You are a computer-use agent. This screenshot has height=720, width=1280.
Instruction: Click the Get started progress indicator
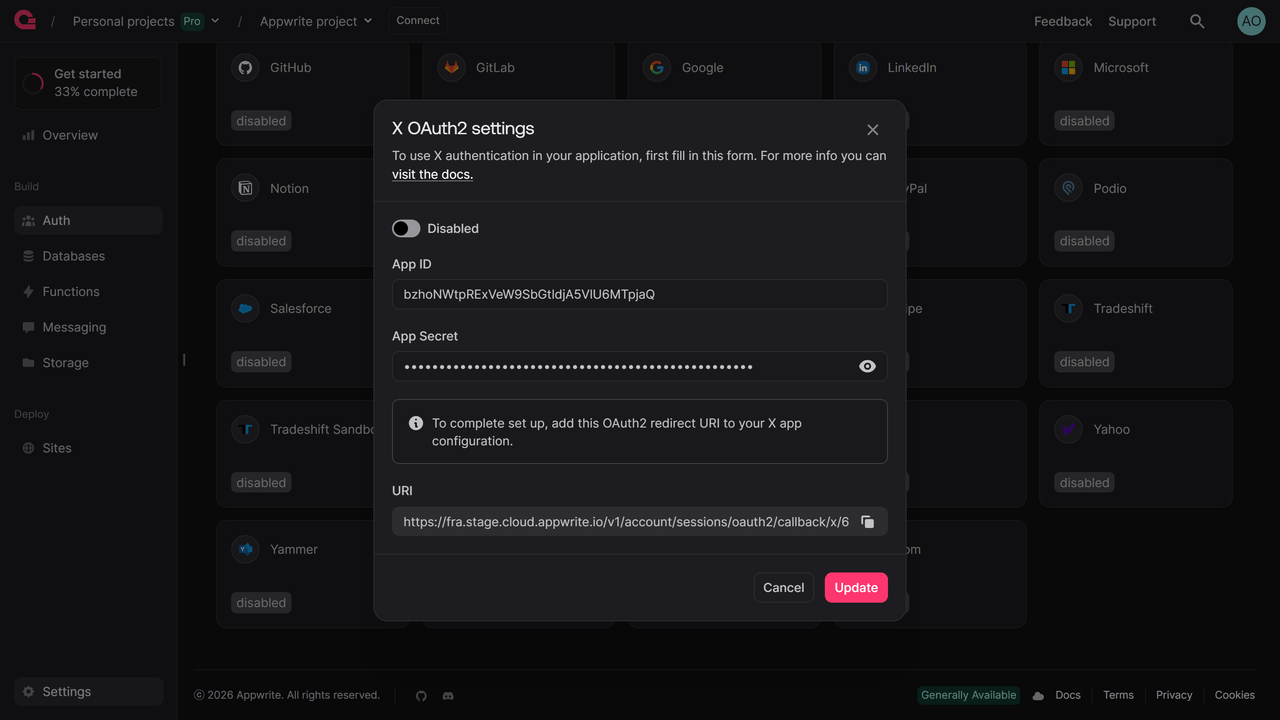[x=34, y=83]
